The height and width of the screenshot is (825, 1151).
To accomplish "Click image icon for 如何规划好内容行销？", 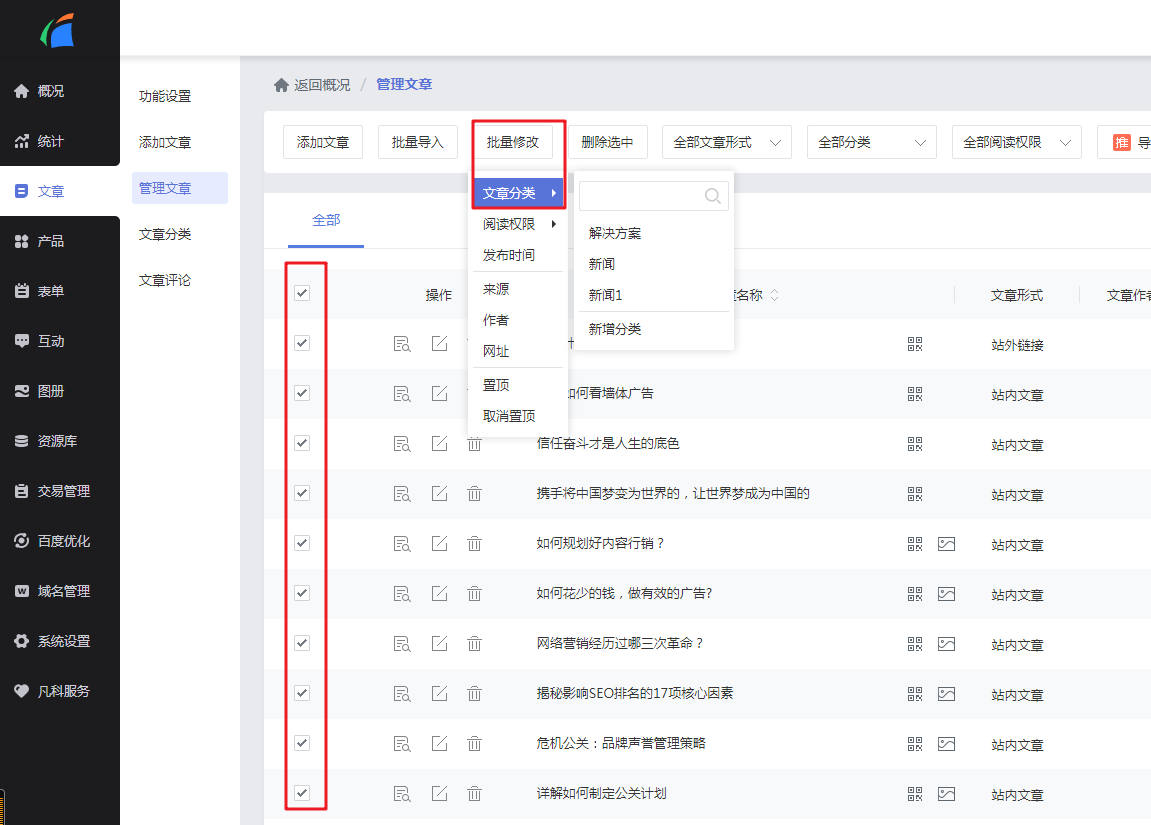I will point(946,544).
